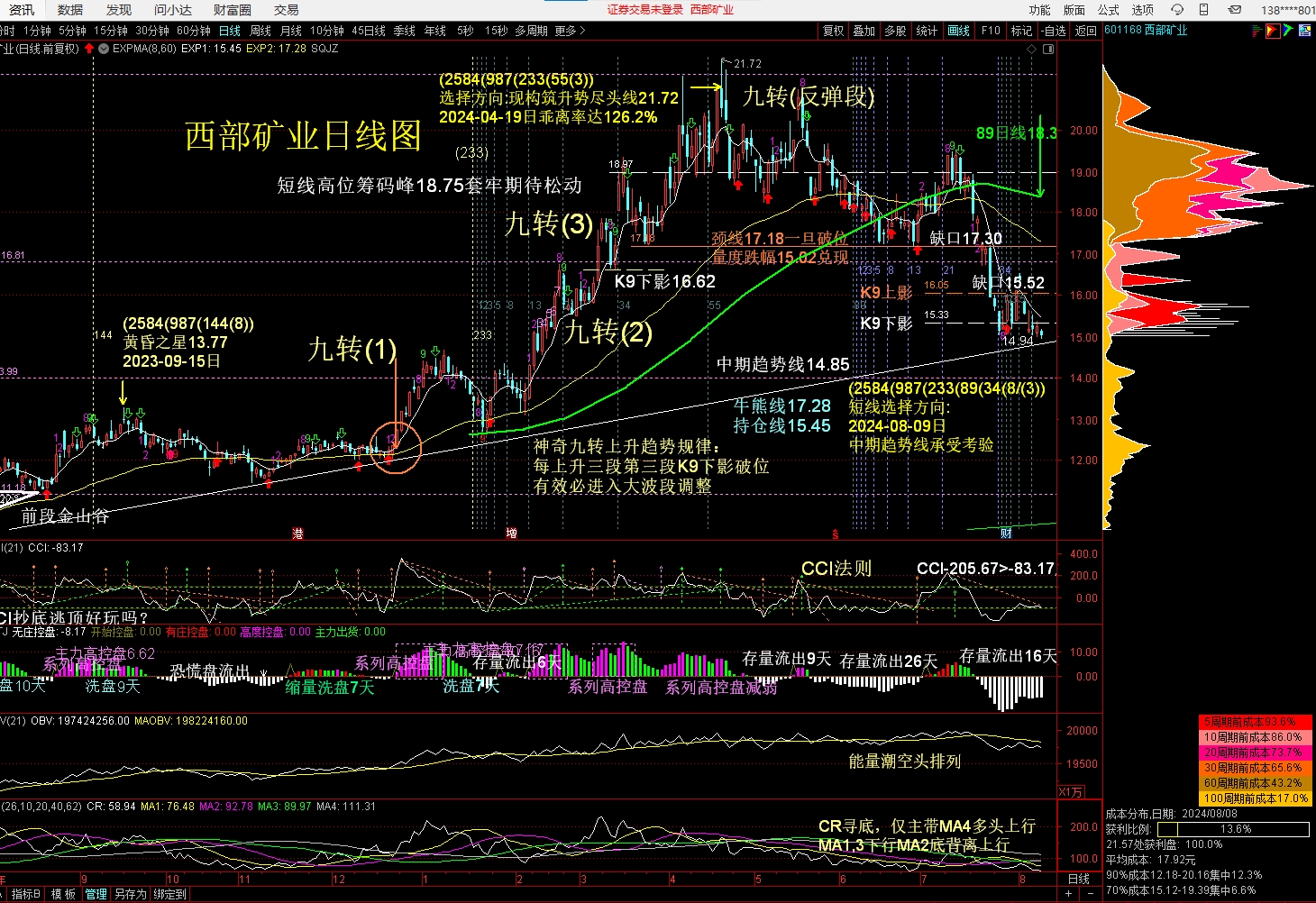Screen dimensions: 1316x903
Task: Click the 另存为 template option at bottom
Action: coord(131,894)
